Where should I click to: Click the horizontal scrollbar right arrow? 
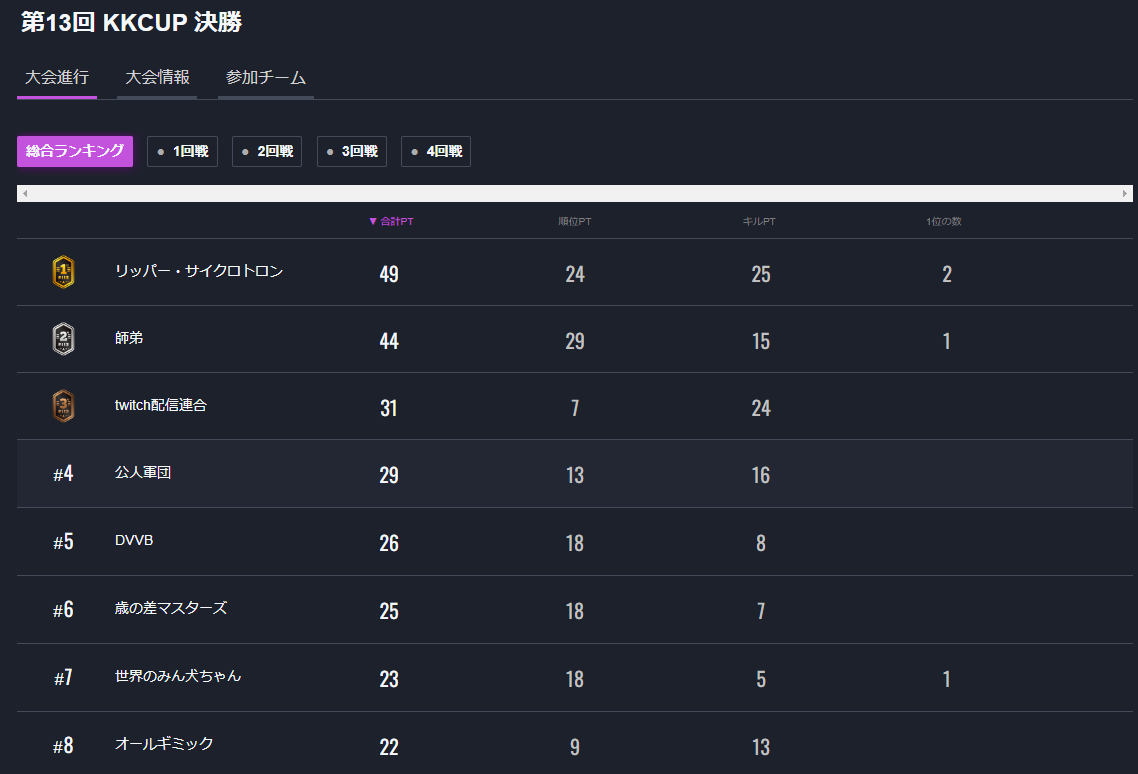click(x=1125, y=193)
